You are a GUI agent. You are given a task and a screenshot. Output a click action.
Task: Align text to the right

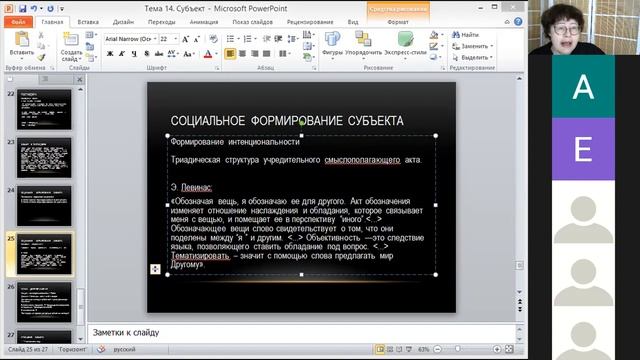pyautogui.click(x=255, y=53)
